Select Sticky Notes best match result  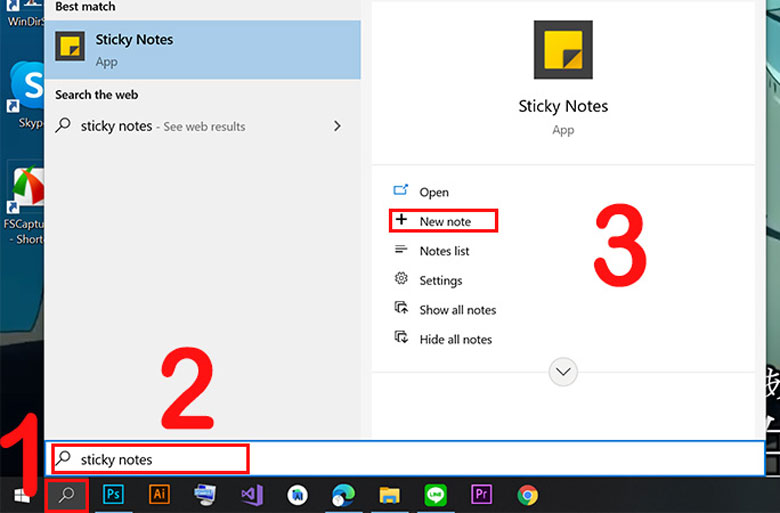[x=202, y=50]
